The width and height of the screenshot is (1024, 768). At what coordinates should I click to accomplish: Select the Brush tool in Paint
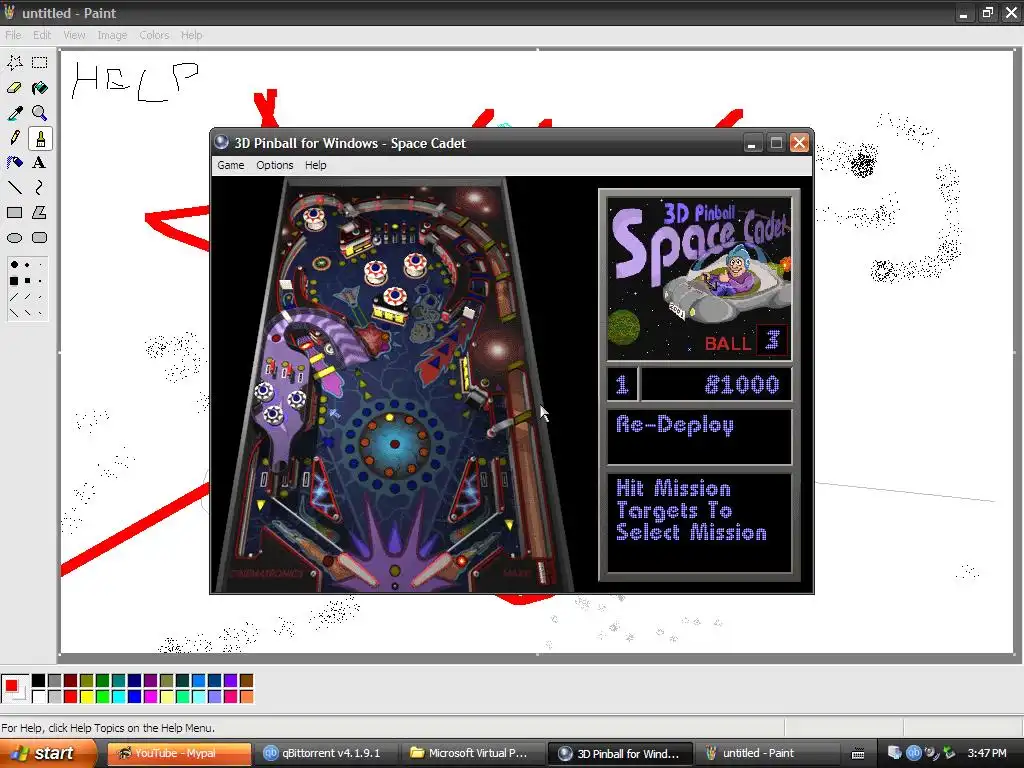click(40, 138)
